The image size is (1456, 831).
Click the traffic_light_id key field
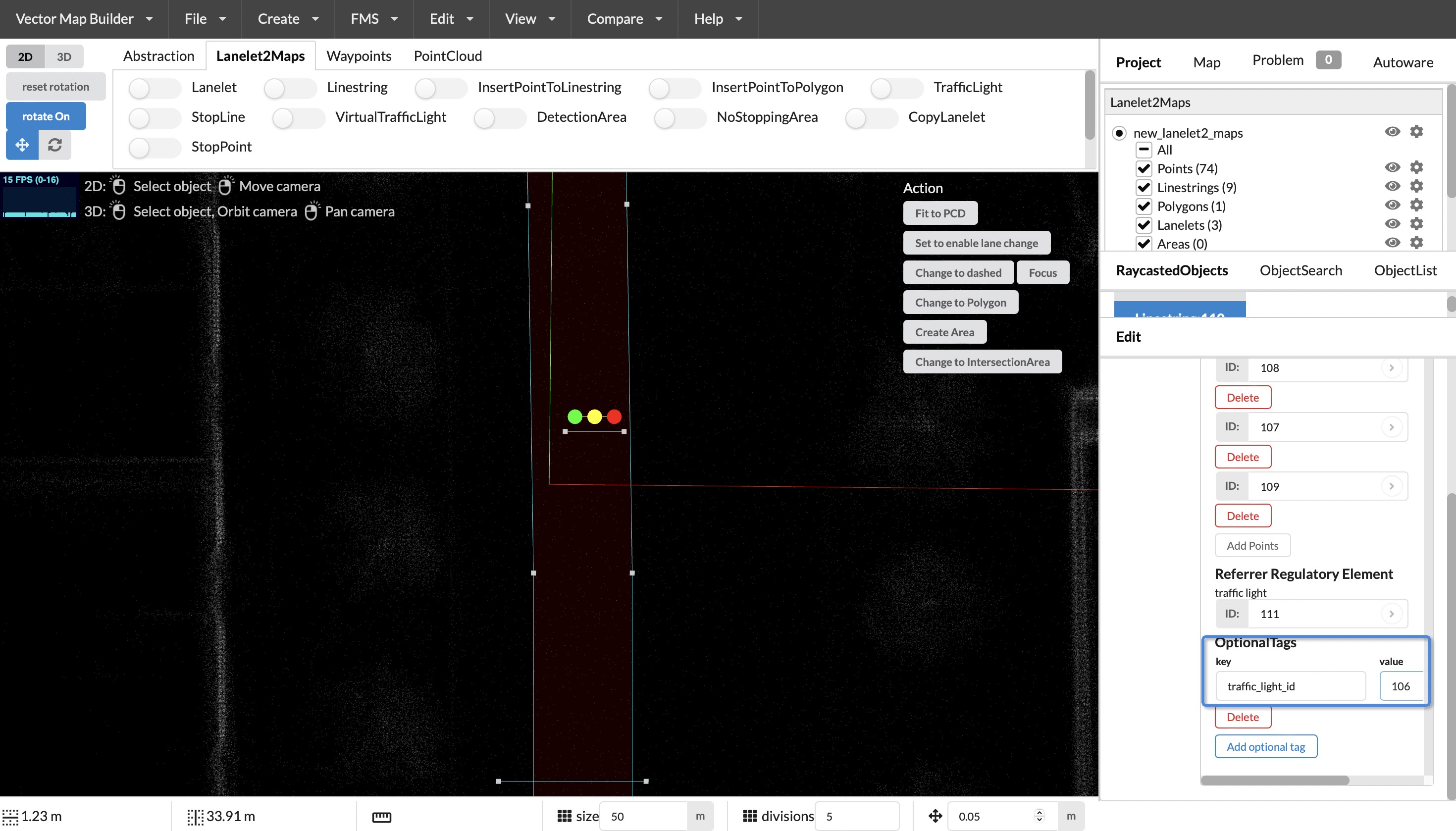[x=1290, y=686]
